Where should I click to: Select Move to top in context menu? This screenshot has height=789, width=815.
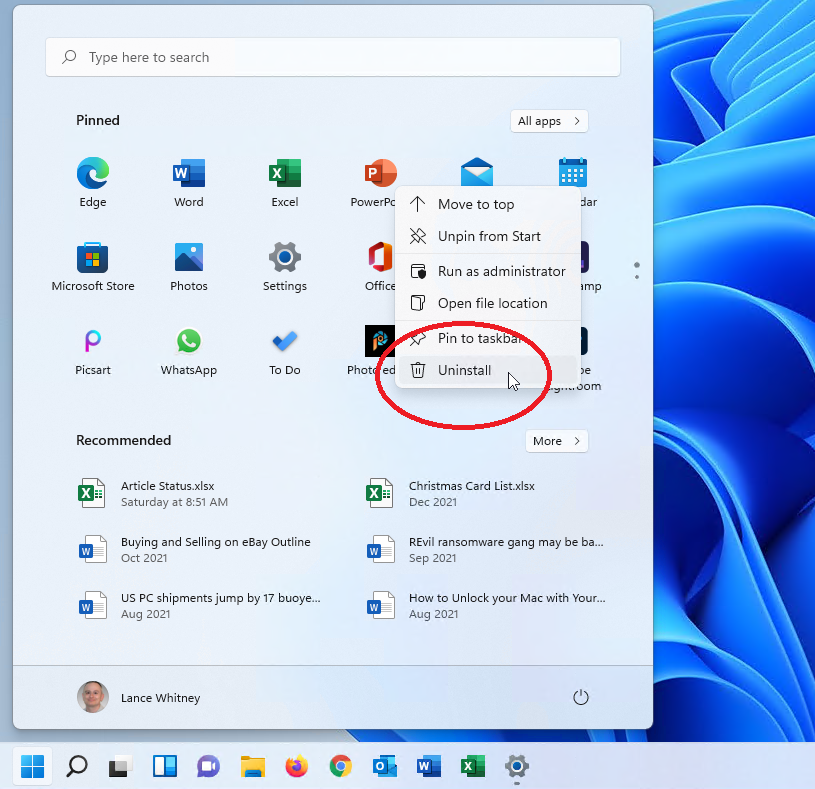tap(488, 204)
